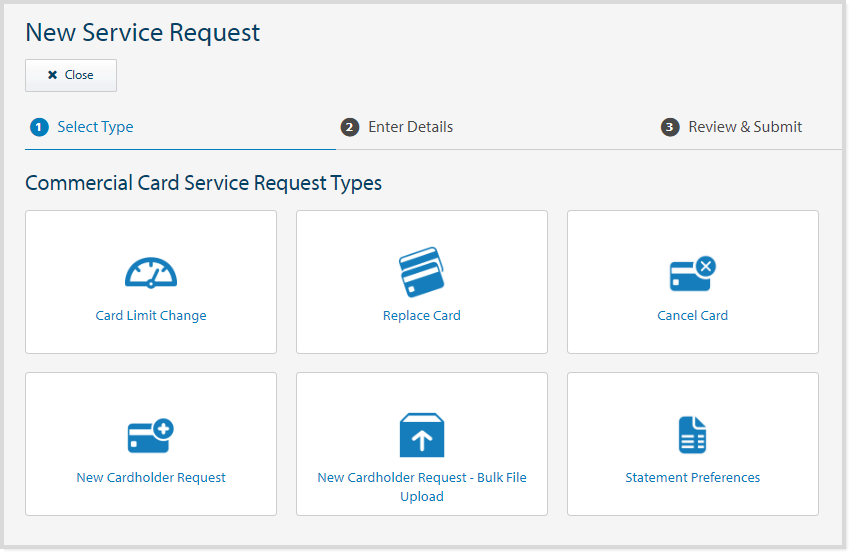This screenshot has width=852, height=555.
Task: Open the Replace Card text link
Action: click(421, 316)
